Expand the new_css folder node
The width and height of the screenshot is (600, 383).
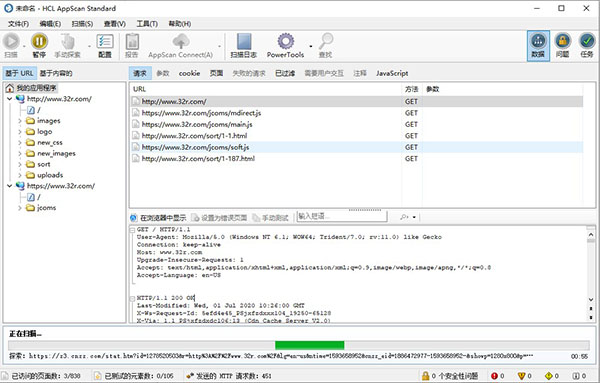(20, 143)
